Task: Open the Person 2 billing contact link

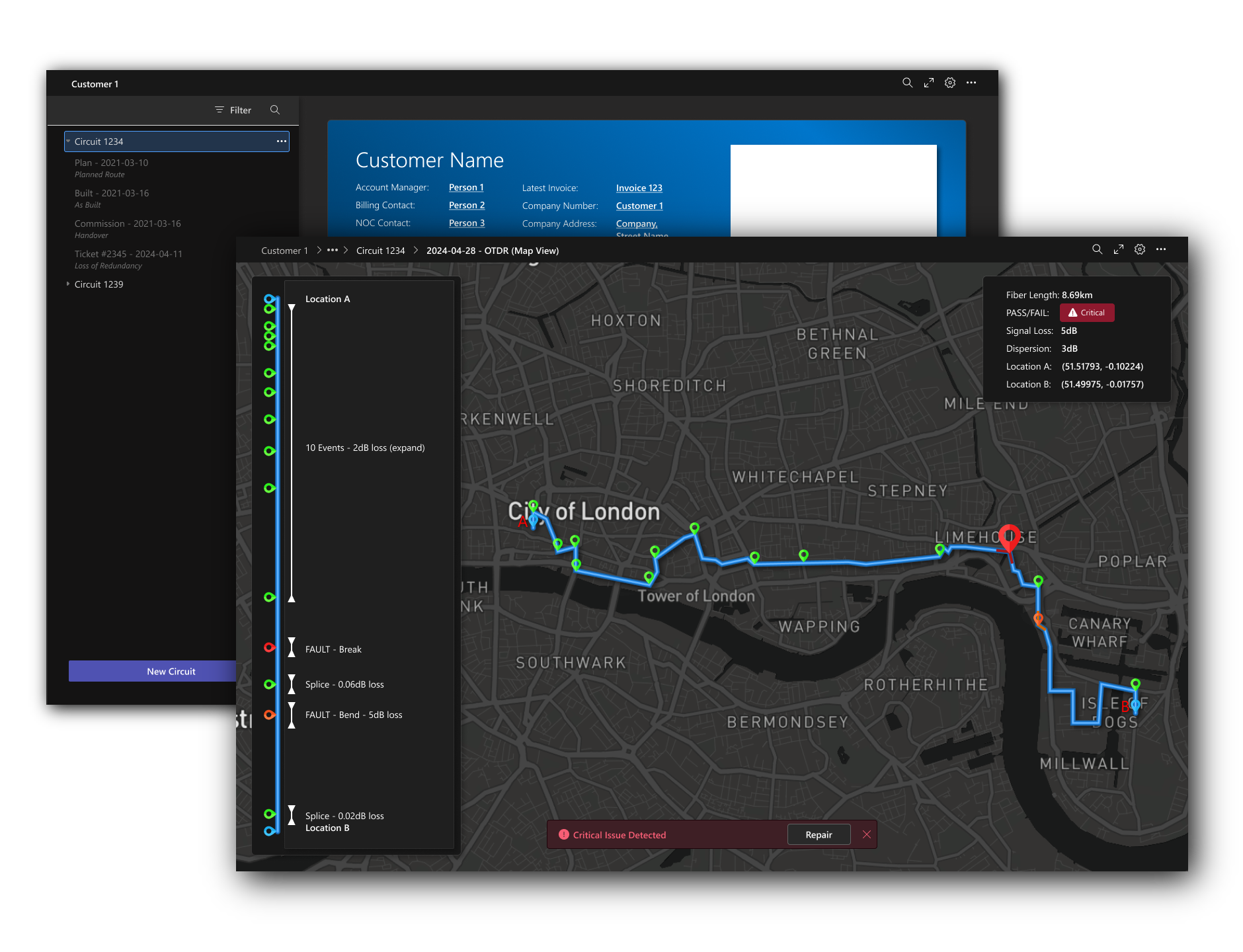Action: click(467, 205)
